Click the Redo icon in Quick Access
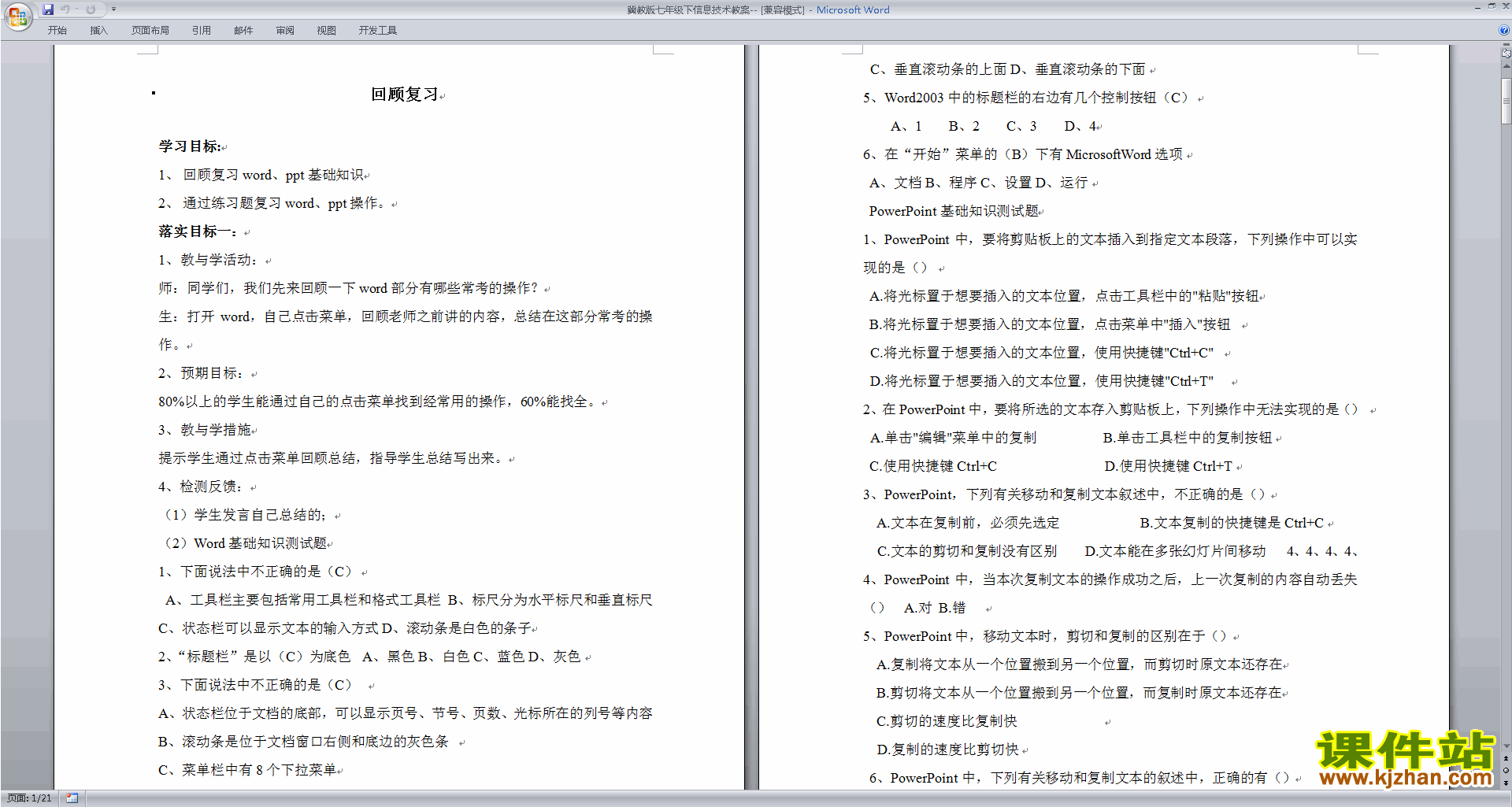 (x=91, y=9)
